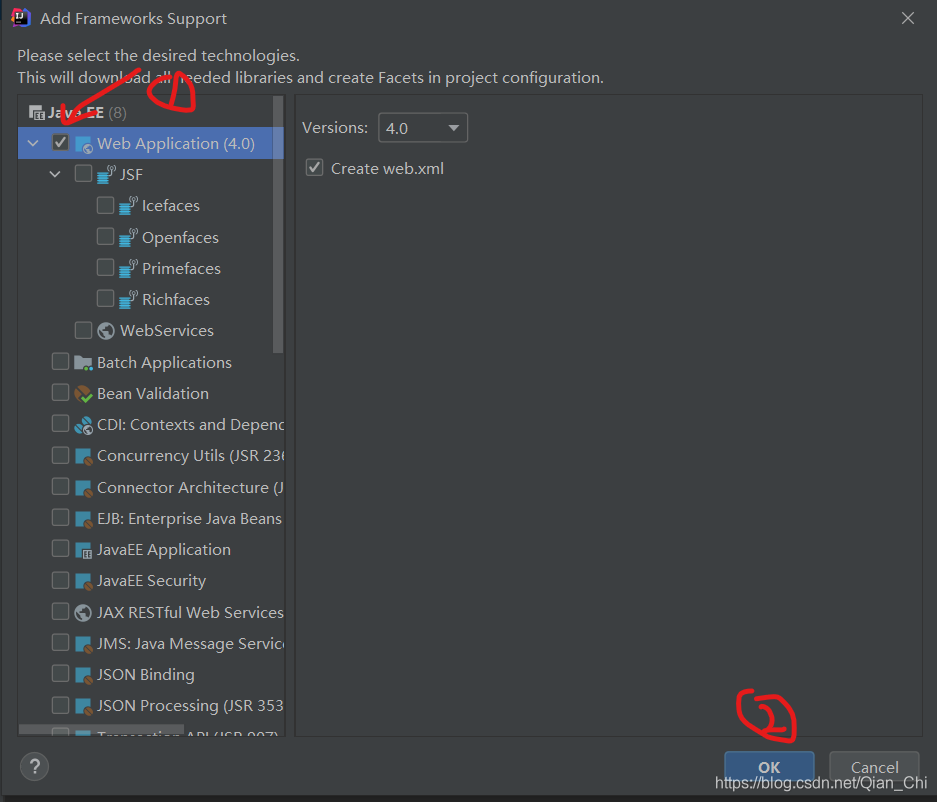Click the Concurrency Utils icon
Viewport: 937px width, 802px height.
pos(84,457)
